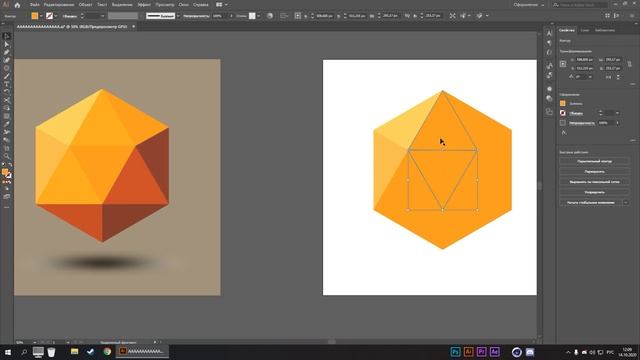Click Перекрасить button
Image resolution: width=640 pixels, height=360 pixels.
point(594,172)
